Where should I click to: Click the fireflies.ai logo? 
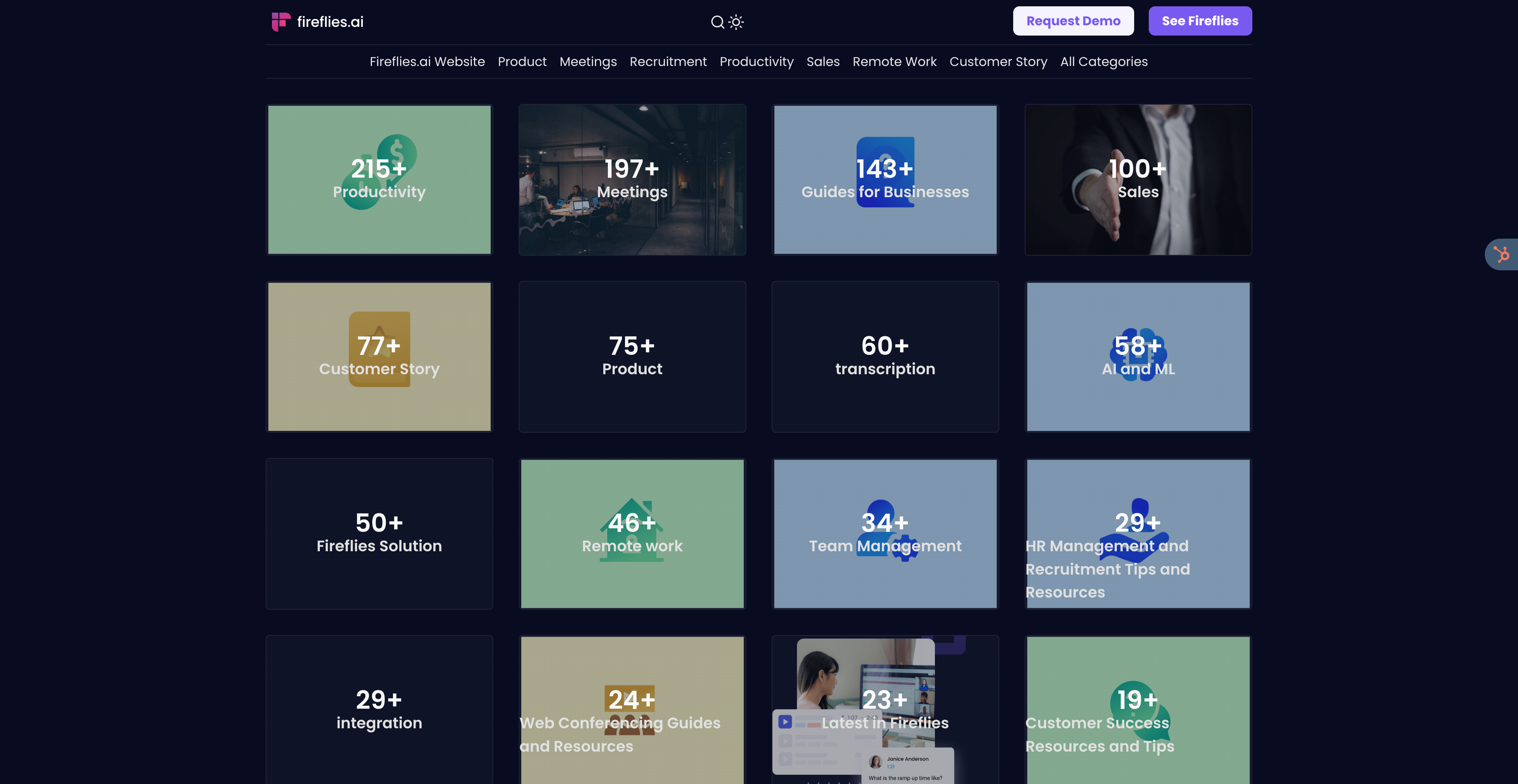pyautogui.click(x=317, y=22)
